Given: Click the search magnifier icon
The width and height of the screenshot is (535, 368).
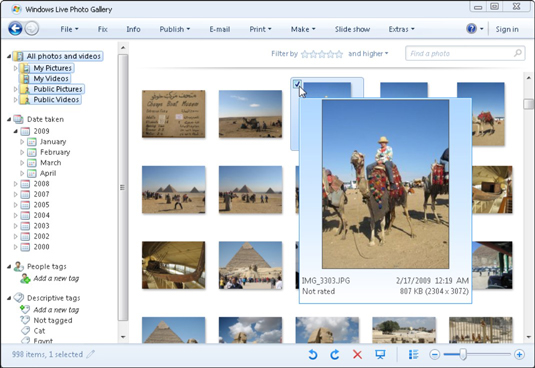Looking at the screenshot, I should (517, 53).
